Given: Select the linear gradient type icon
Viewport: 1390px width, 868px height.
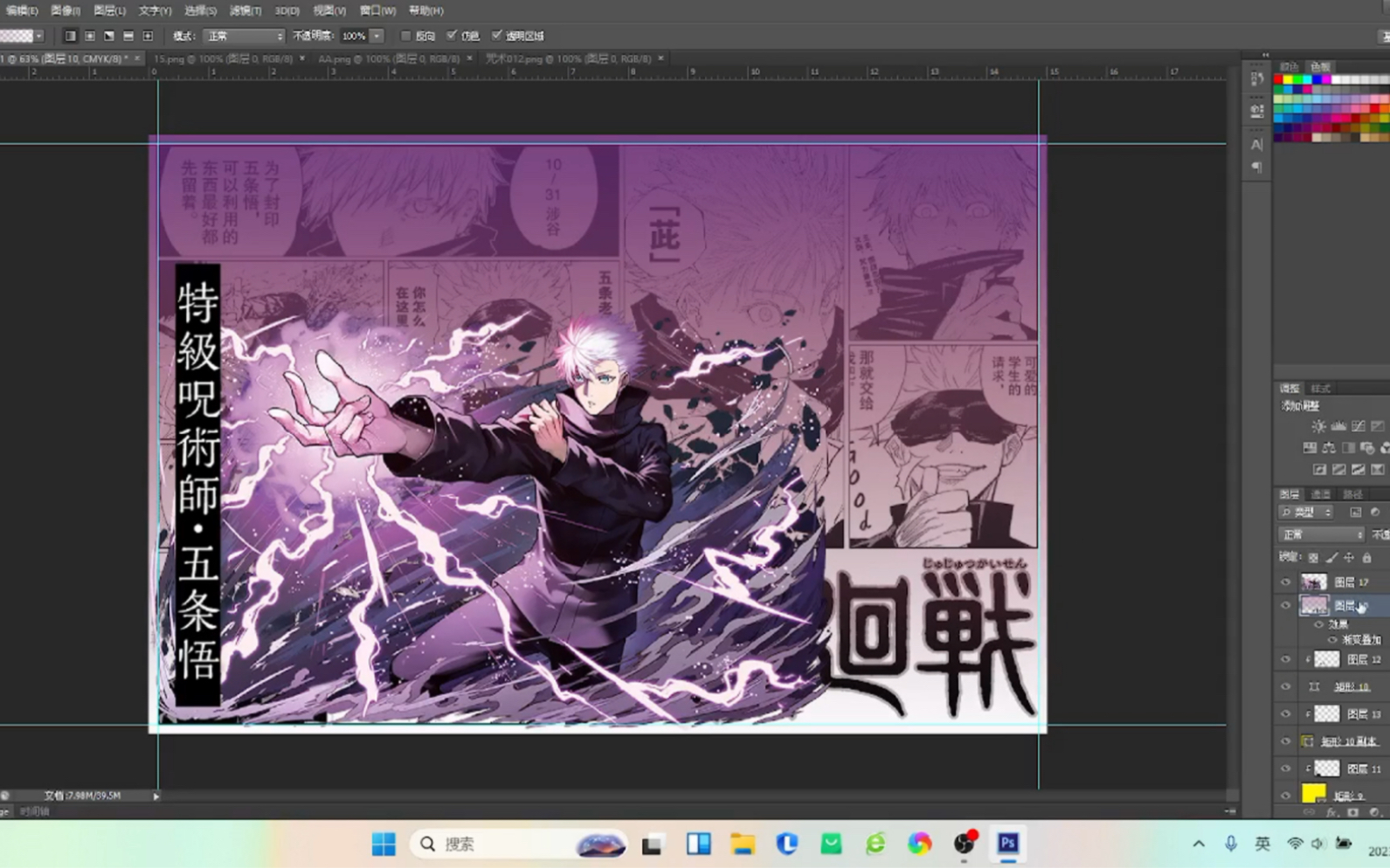Looking at the screenshot, I should coord(70,36).
